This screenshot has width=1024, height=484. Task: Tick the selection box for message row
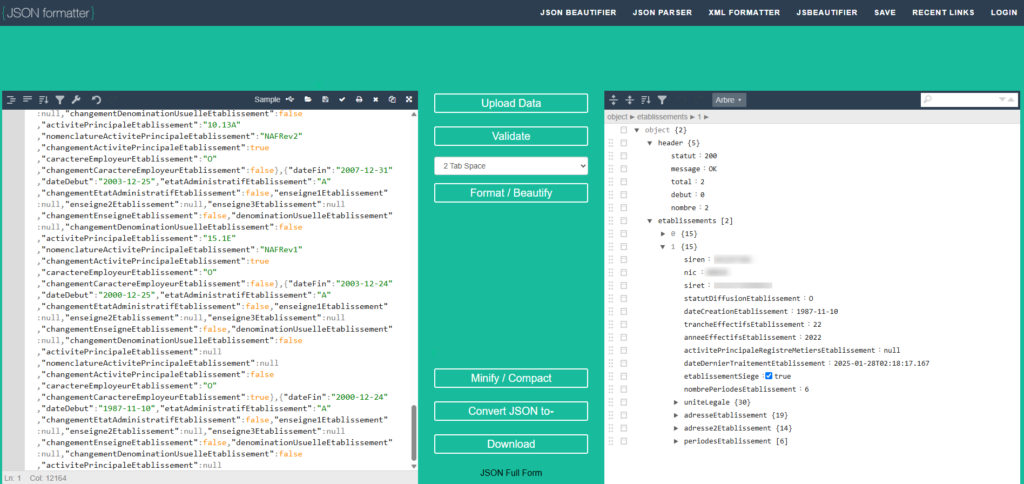point(624,169)
